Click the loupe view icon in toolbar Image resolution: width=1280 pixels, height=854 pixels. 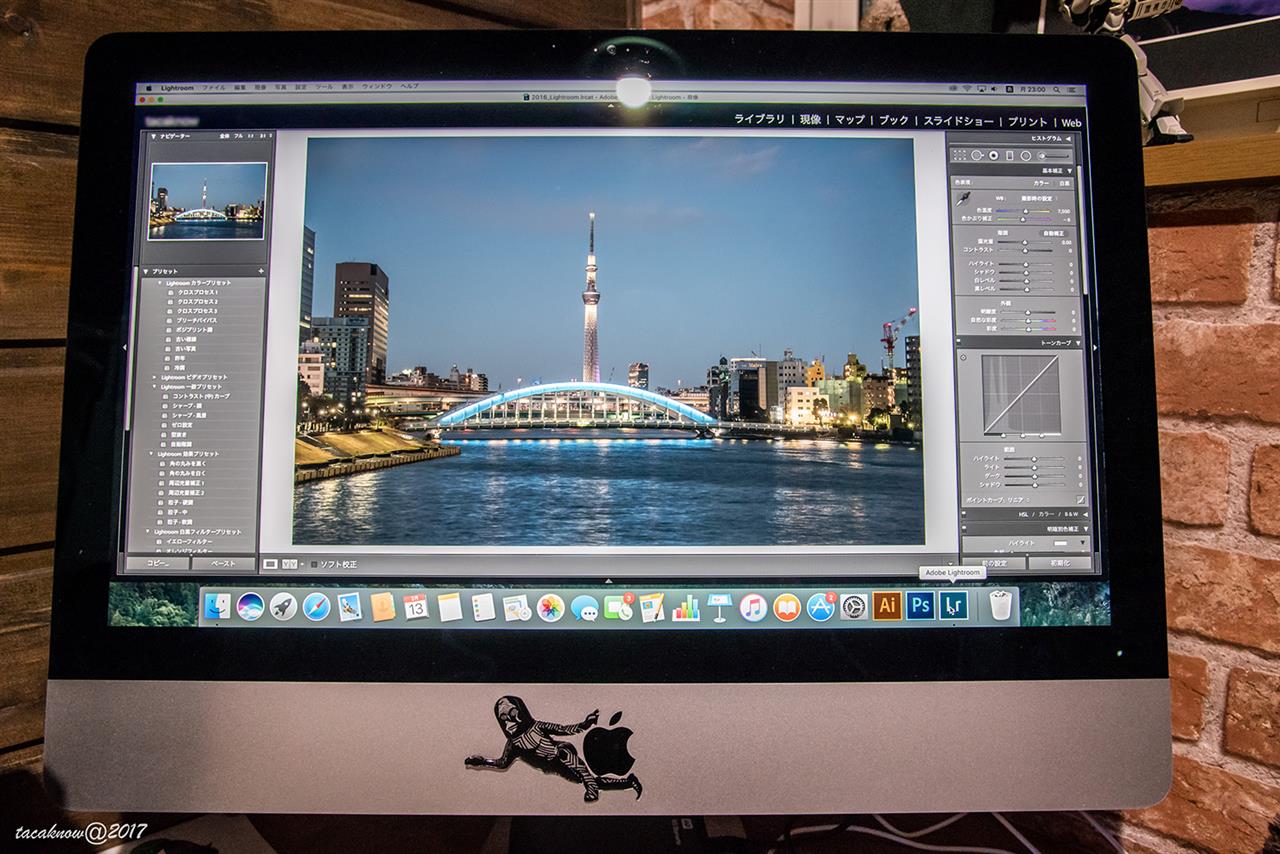pyautogui.click(x=270, y=564)
